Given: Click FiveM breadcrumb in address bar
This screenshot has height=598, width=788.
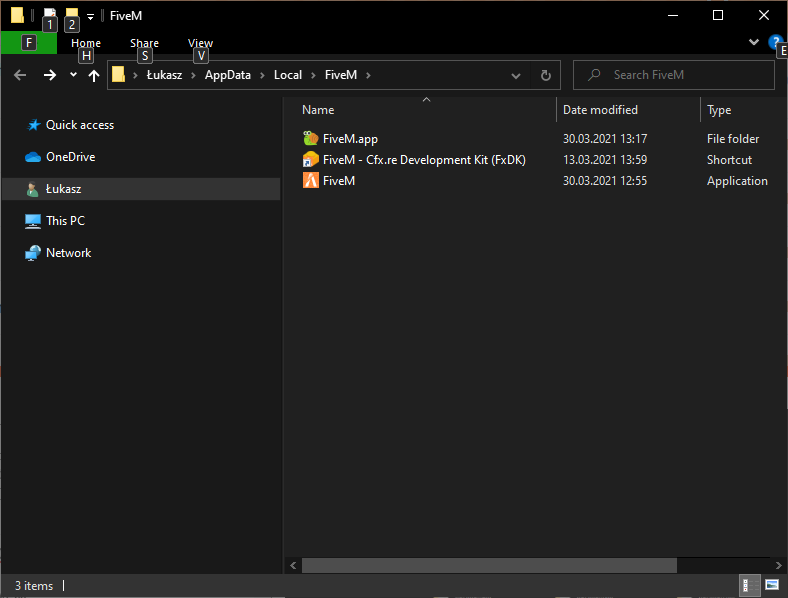Looking at the screenshot, I should point(341,75).
